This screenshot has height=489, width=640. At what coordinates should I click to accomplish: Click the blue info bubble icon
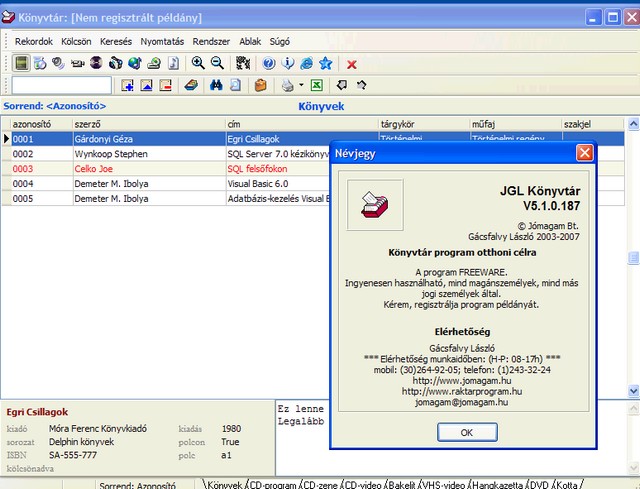click(288, 63)
